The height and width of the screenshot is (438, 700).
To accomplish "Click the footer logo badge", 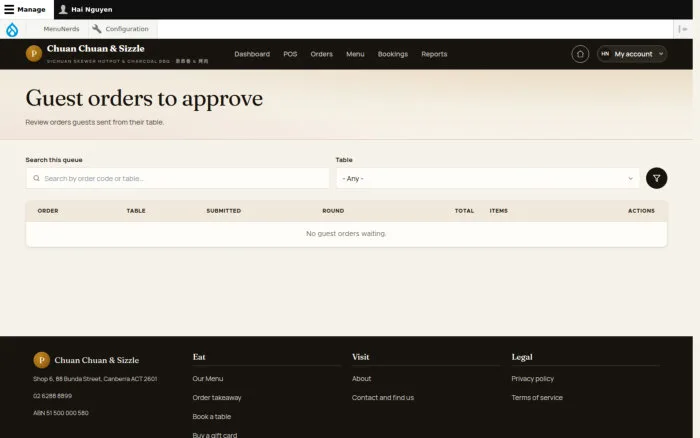I will coord(42,360).
